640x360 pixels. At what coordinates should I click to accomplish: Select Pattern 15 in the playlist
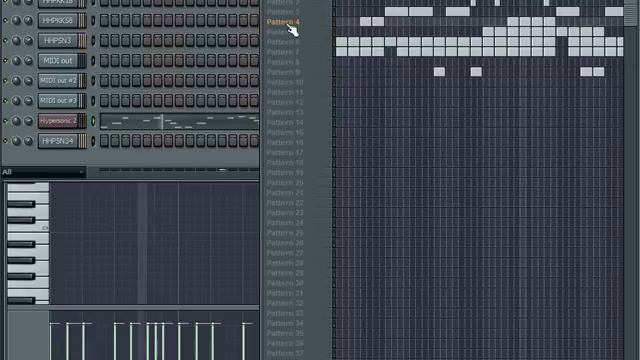[x=285, y=132]
